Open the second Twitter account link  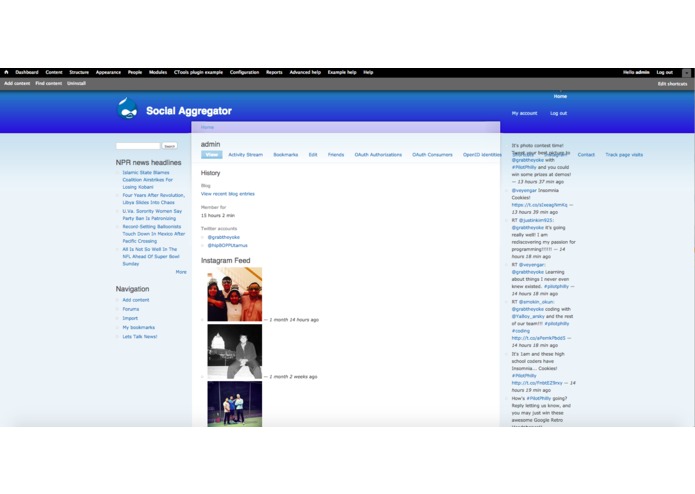pos(227,245)
